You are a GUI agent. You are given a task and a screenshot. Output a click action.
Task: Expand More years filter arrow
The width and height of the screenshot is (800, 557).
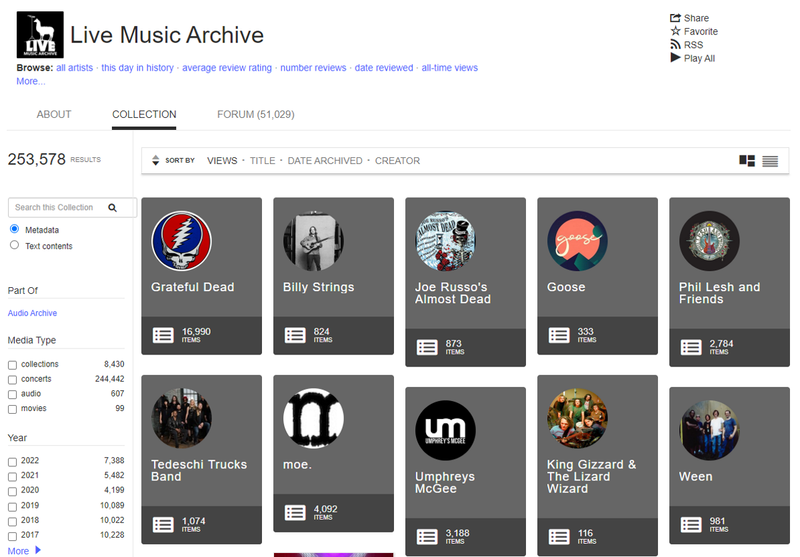click(38, 550)
